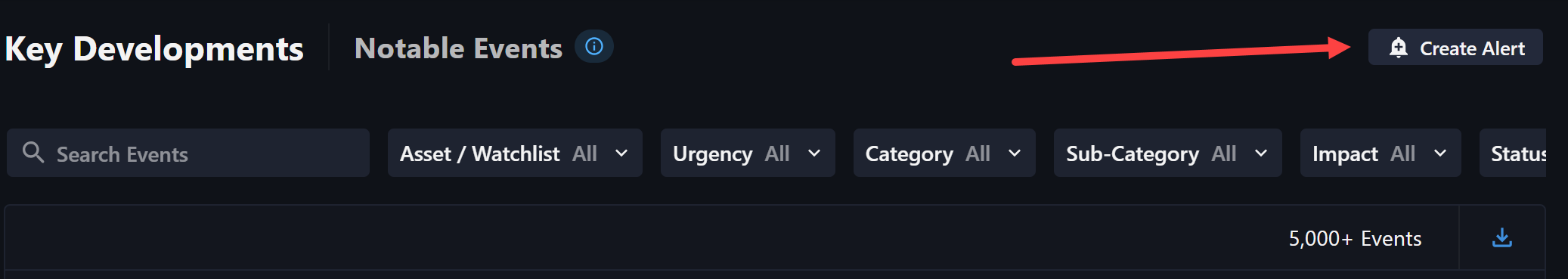Click the Asset / Watchlist chevron arrow
This screenshot has width=1568, height=279.
click(621, 153)
